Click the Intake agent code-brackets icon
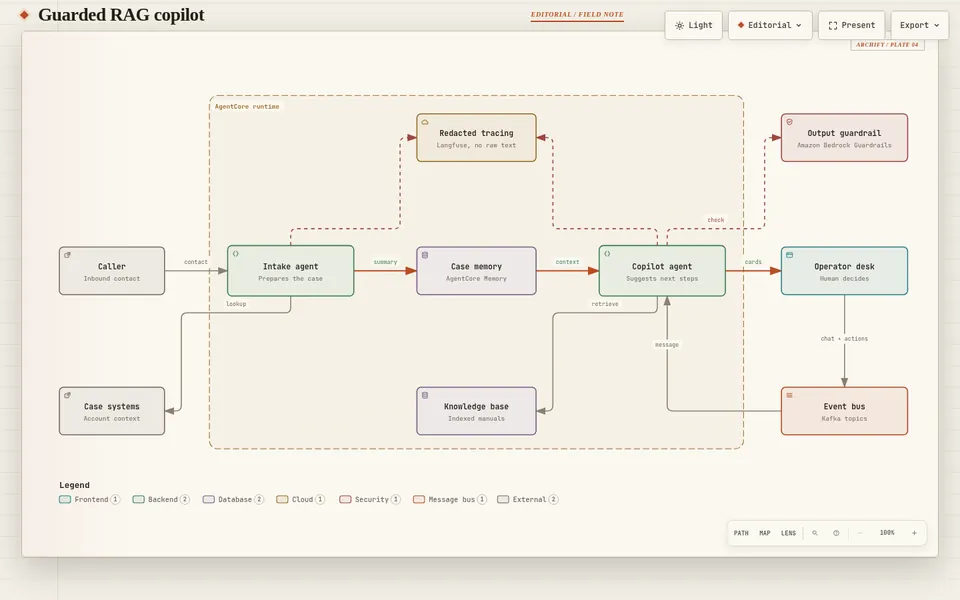Screen dimensions: 960x600 tap(236, 253)
